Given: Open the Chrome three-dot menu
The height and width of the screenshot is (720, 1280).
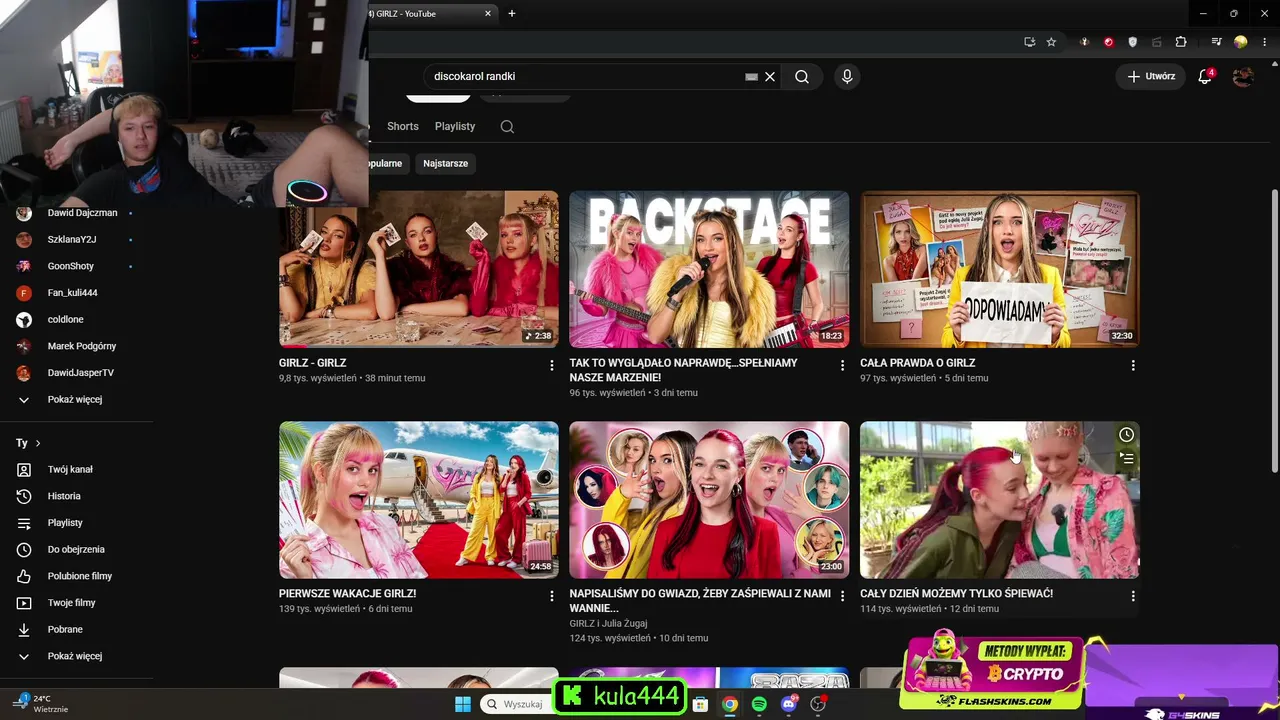Looking at the screenshot, I should click(1263, 42).
